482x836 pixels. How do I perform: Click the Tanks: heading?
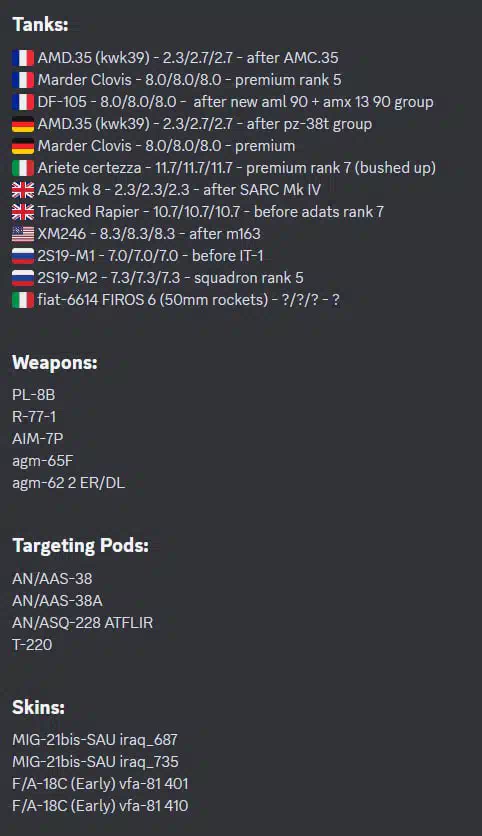[40, 25]
